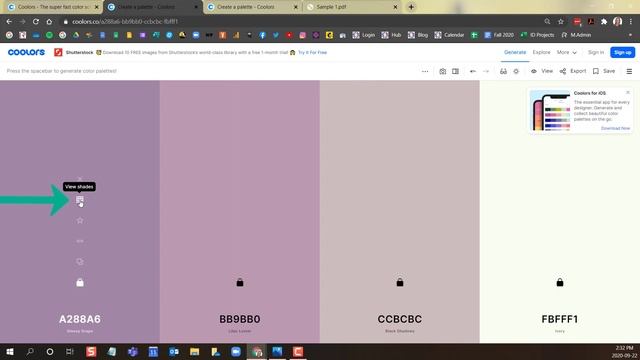Toggle the lock on the BB9BB0 color
This screenshot has height=360, width=640.
(x=240, y=282)
